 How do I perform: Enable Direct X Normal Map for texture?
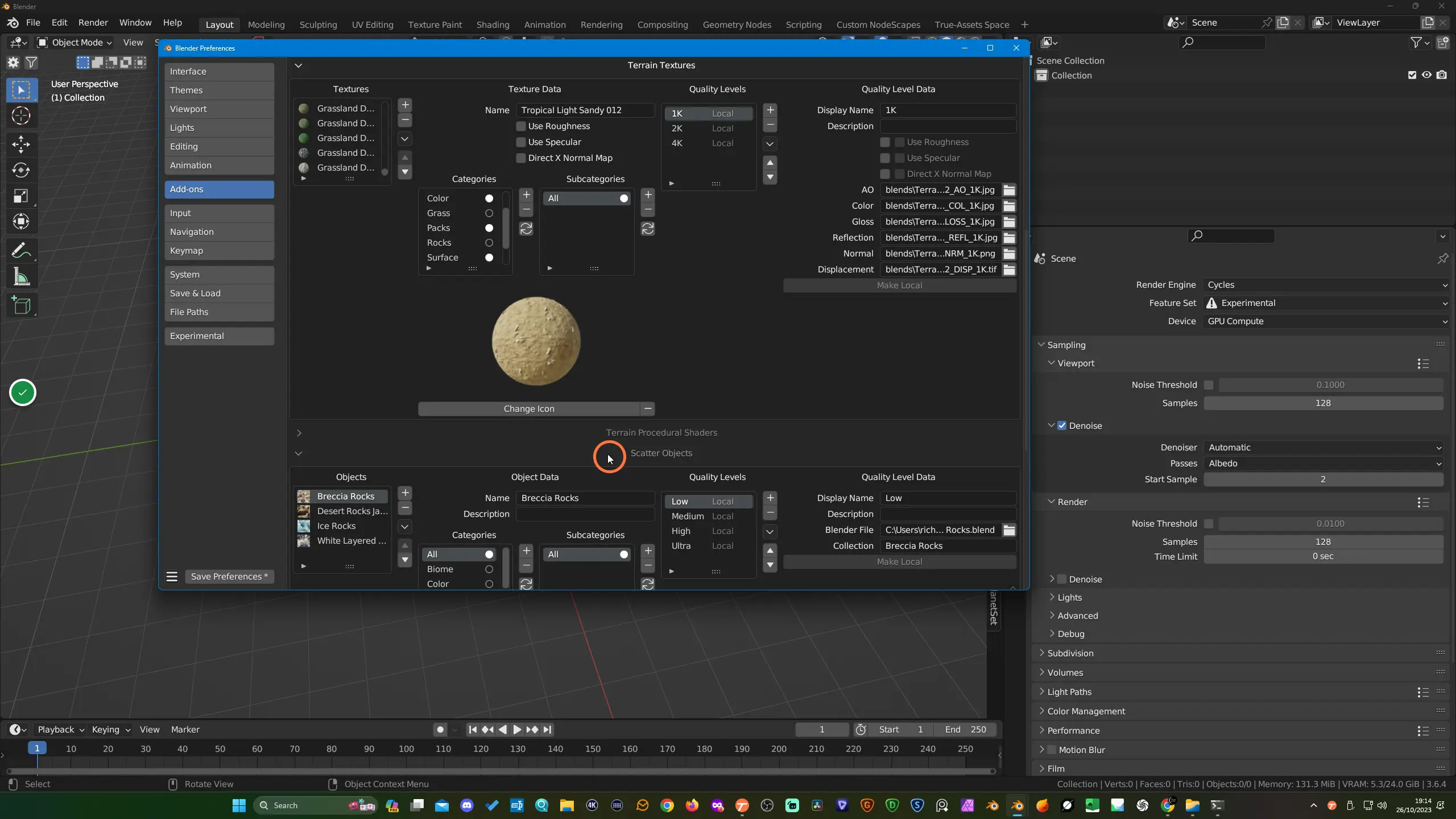(521, 158)
